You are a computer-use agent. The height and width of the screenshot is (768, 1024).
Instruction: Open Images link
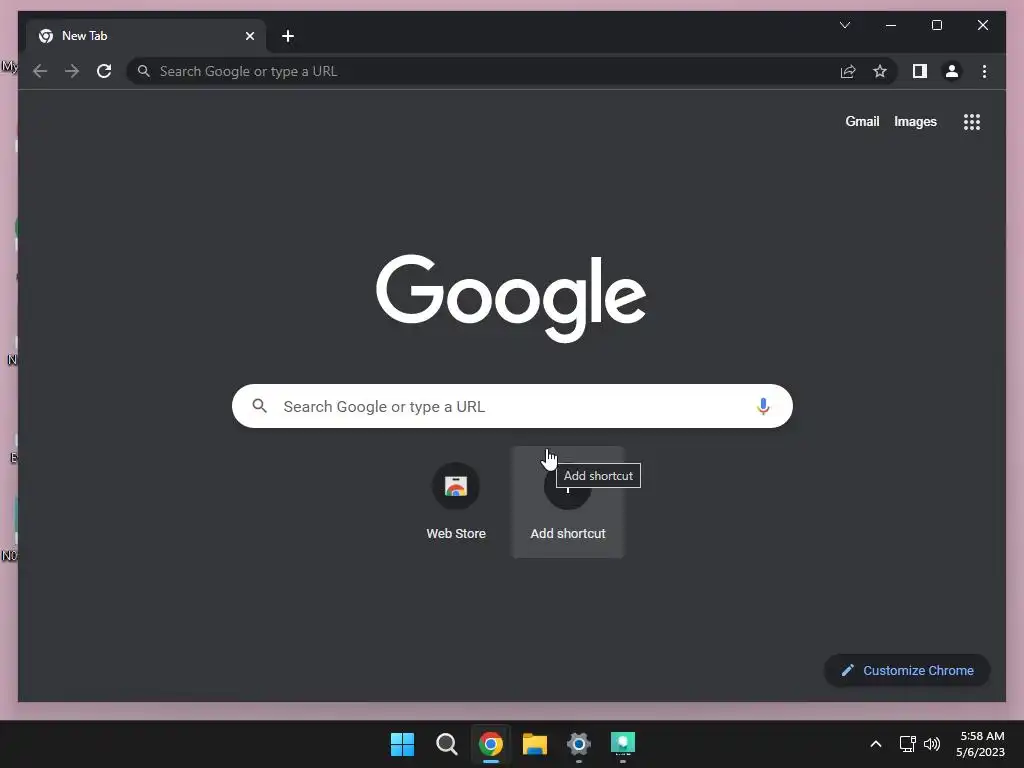(915, 121)
